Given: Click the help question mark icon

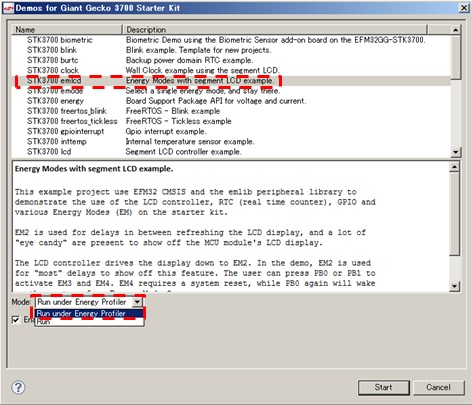Looking at the screenshot, I should click(x=18, y=387).
